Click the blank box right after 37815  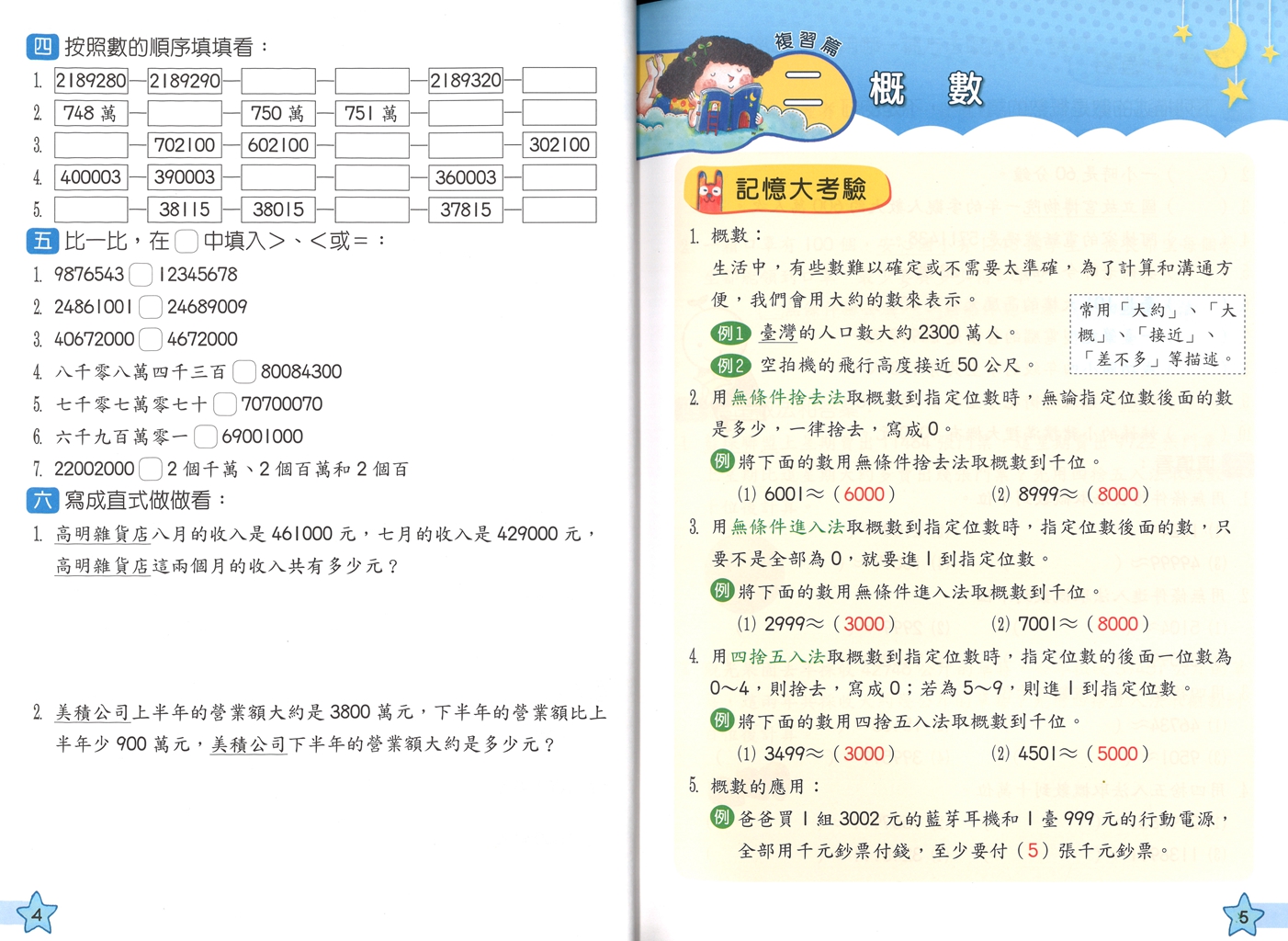559,210
